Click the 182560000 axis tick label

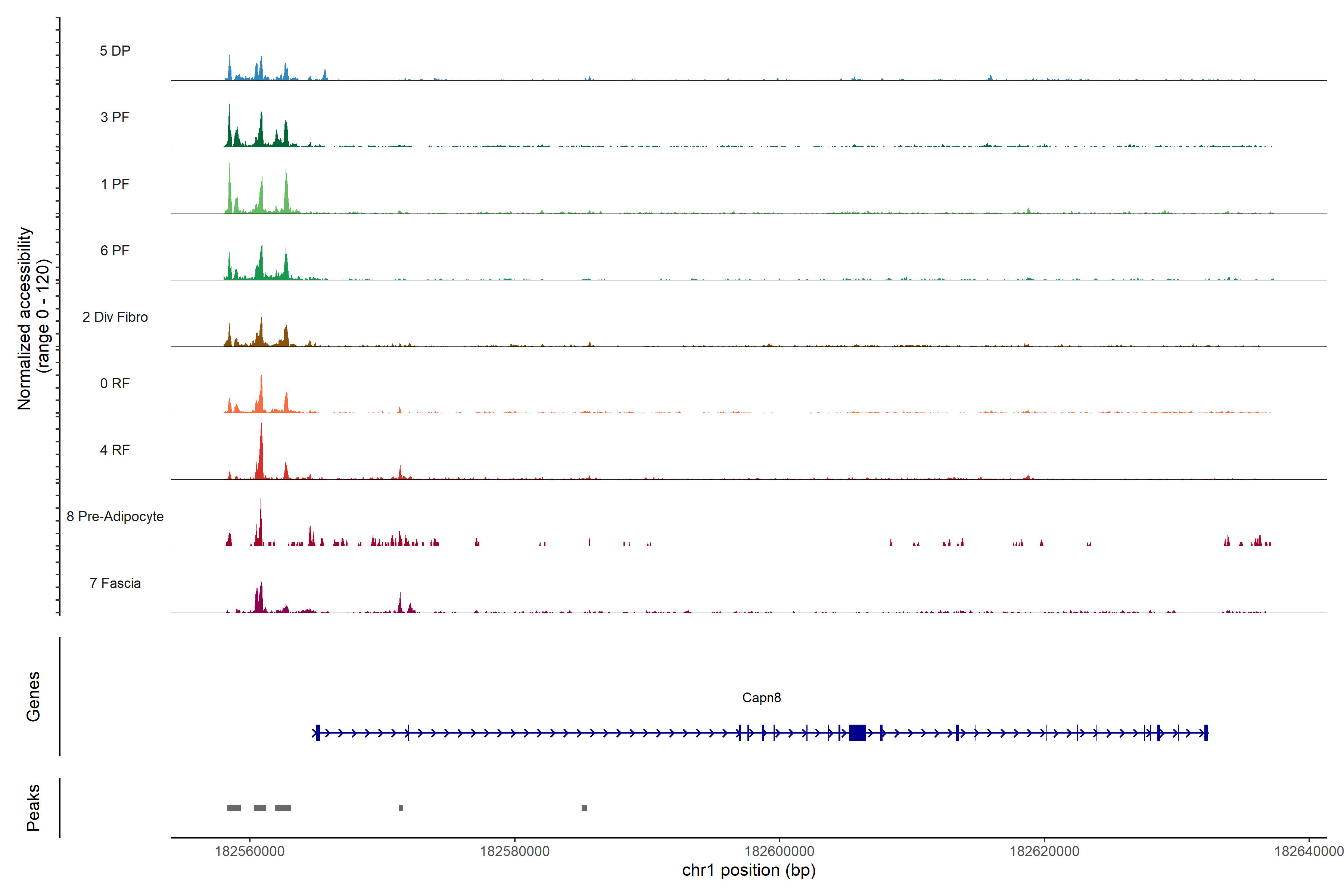(x=250, y=851)
